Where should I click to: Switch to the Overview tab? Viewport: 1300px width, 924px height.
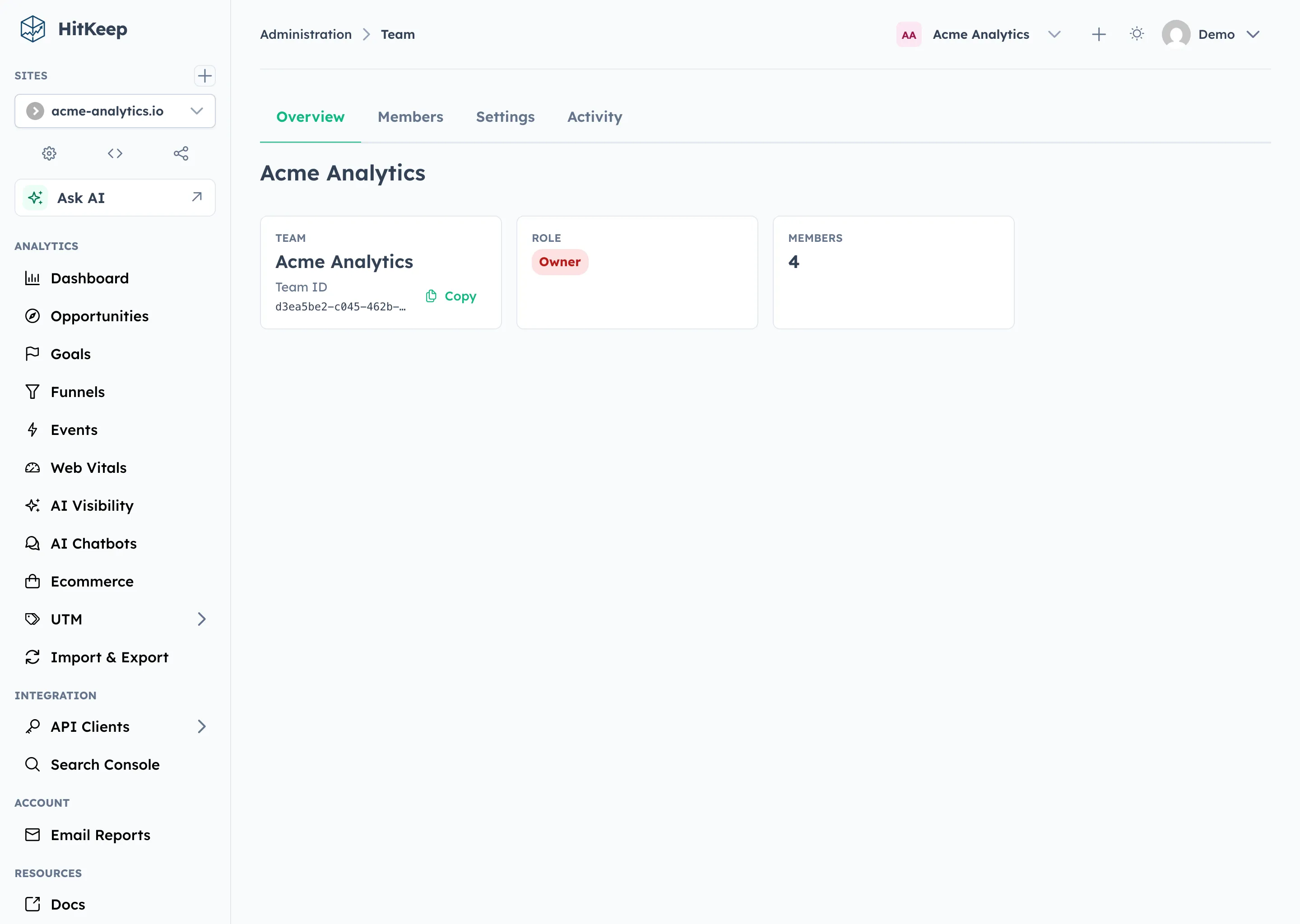pos(310,117)
